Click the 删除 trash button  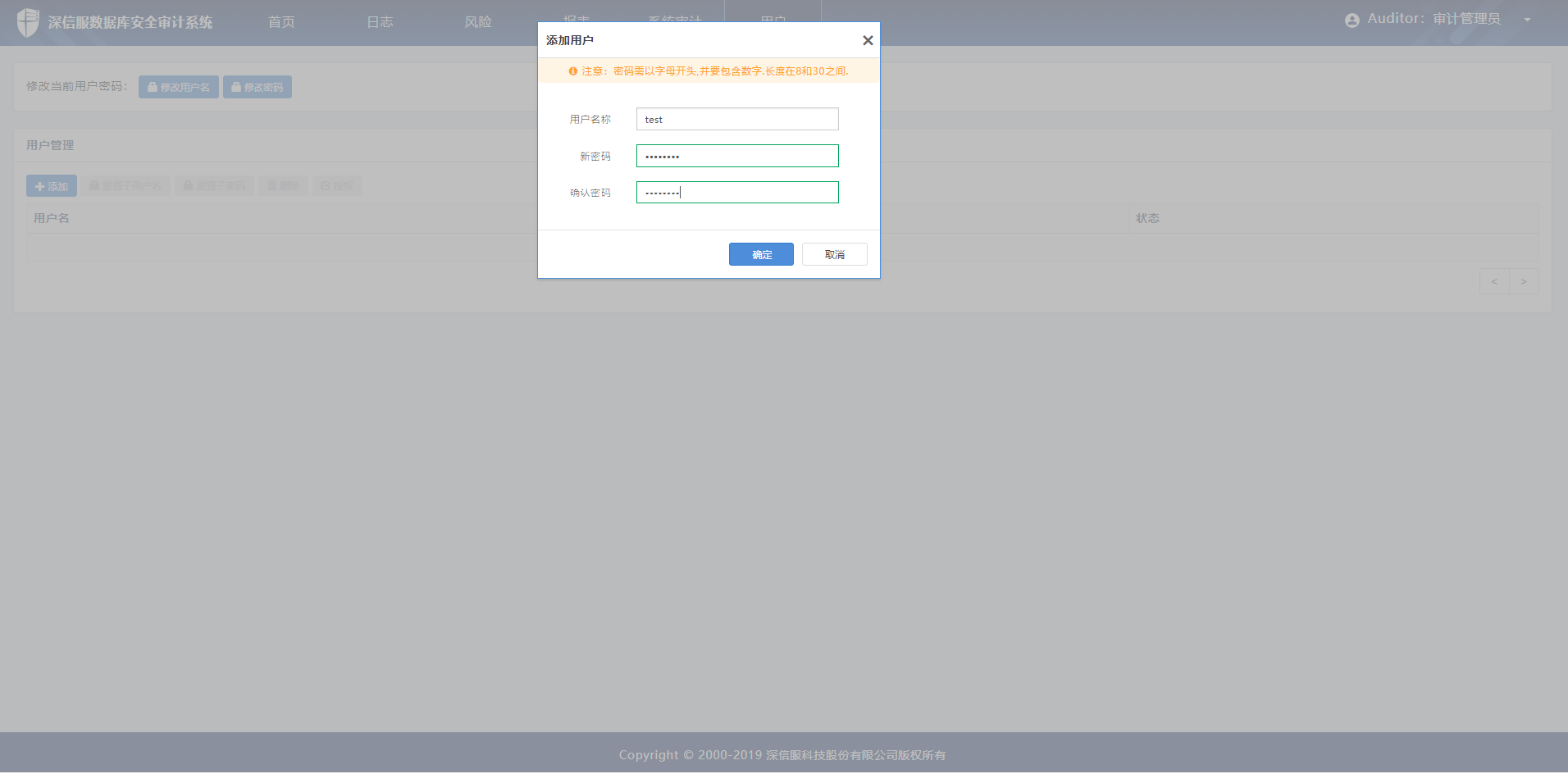(x=284, y=186)
